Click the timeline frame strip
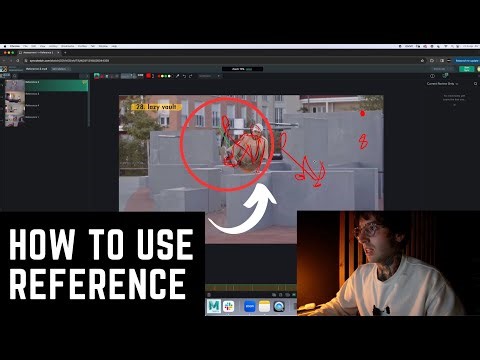This screenshot has height=360, width=480. coord(251,287)
